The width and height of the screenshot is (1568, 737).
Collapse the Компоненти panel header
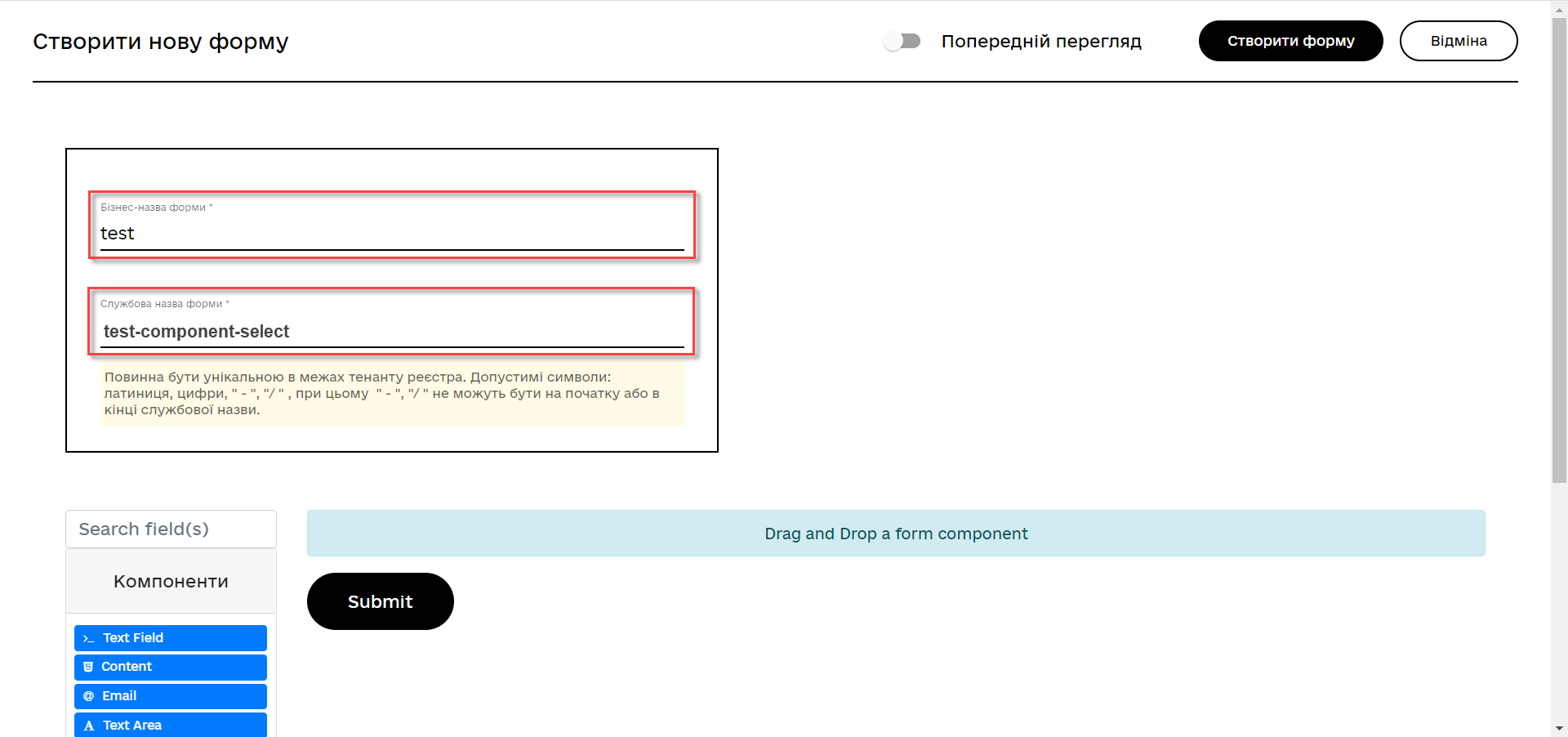pyautogui.click(x=171, y=581)
